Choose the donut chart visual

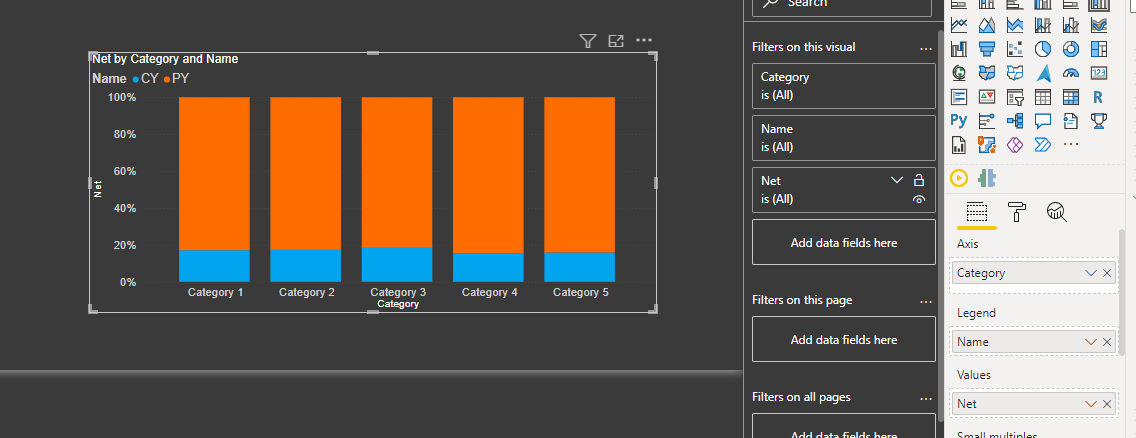coord(1071,49)
